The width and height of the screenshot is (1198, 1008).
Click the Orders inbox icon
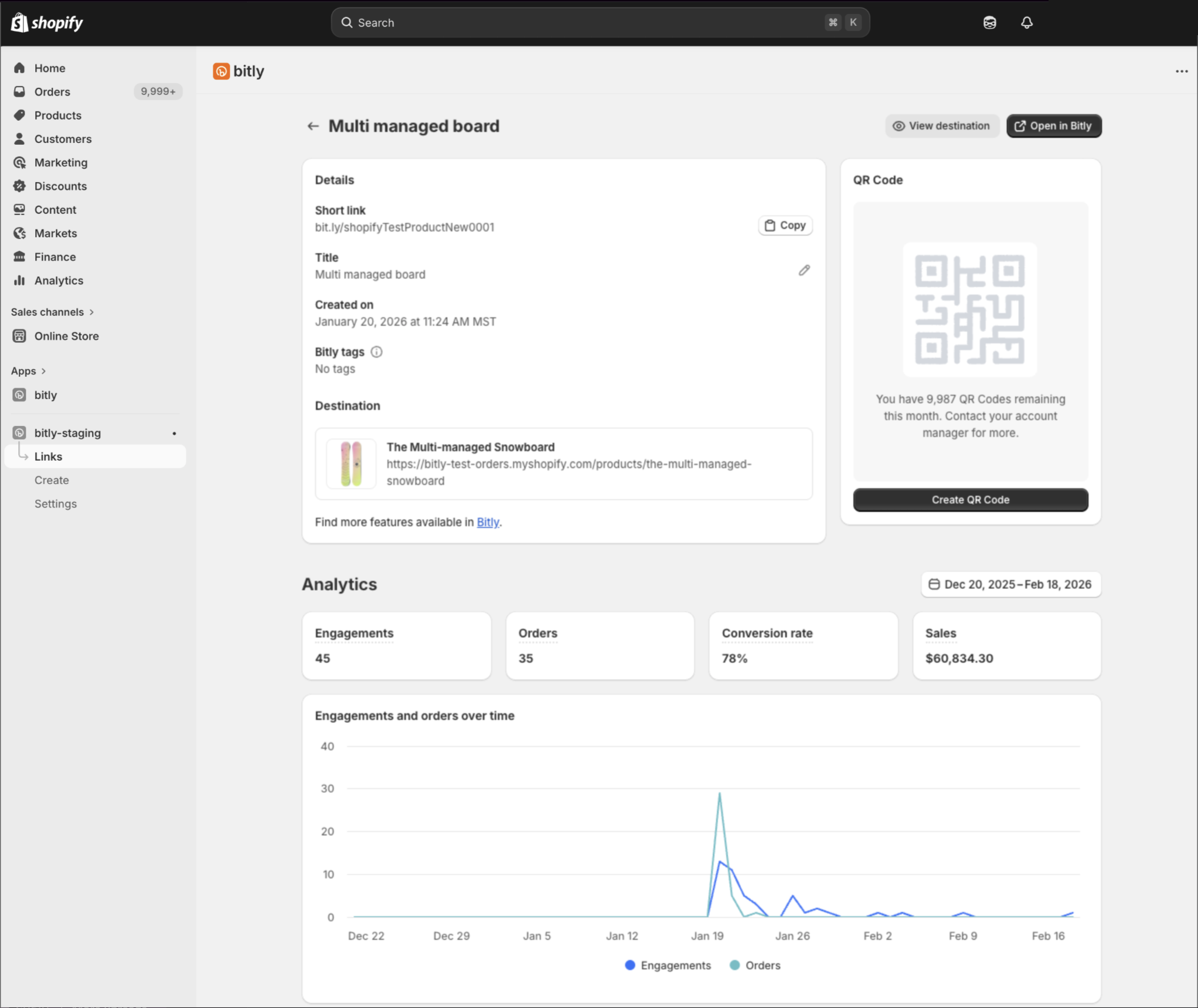(19, 91)
